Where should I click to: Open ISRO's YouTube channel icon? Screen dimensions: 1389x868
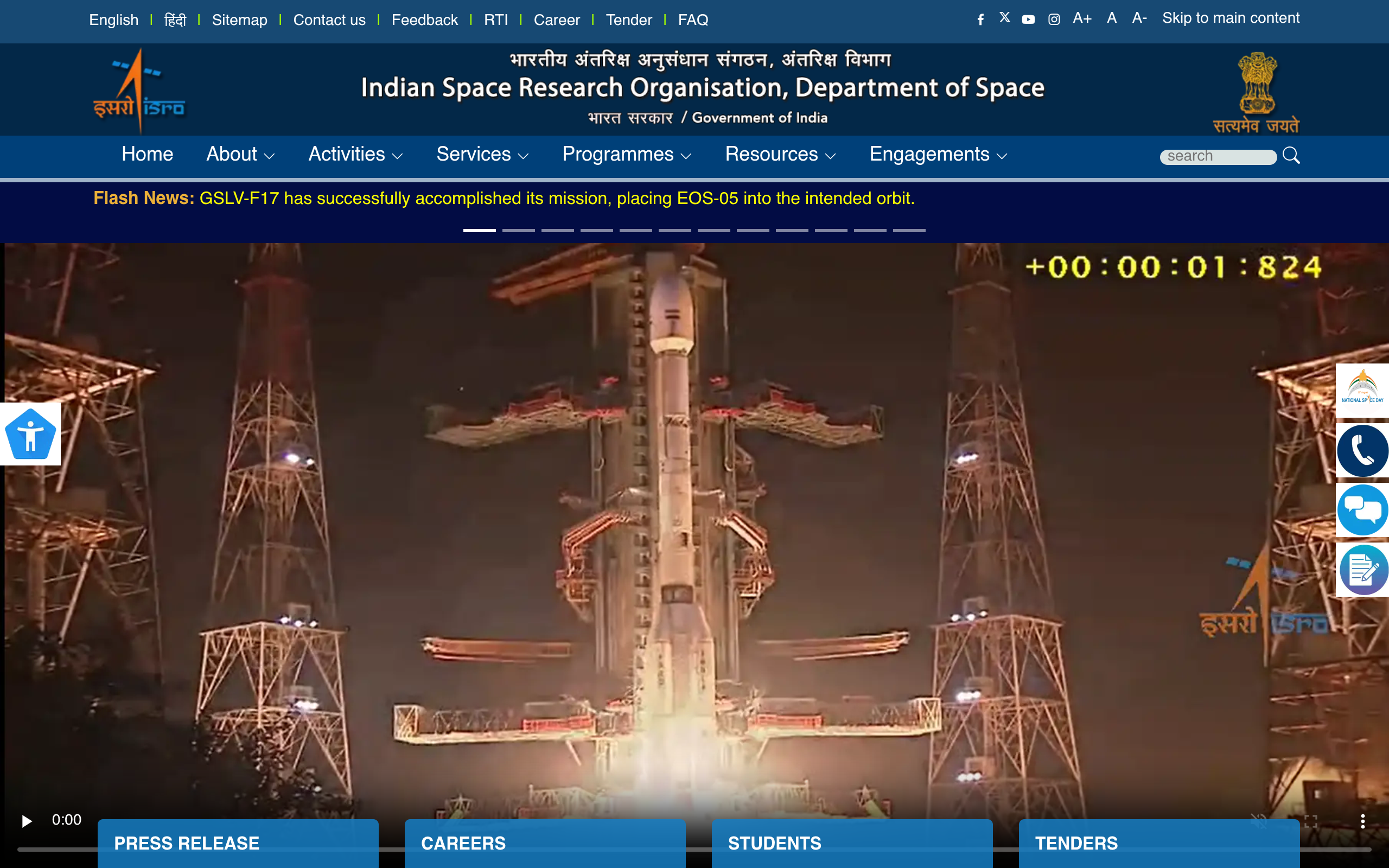pos(1029,20)
